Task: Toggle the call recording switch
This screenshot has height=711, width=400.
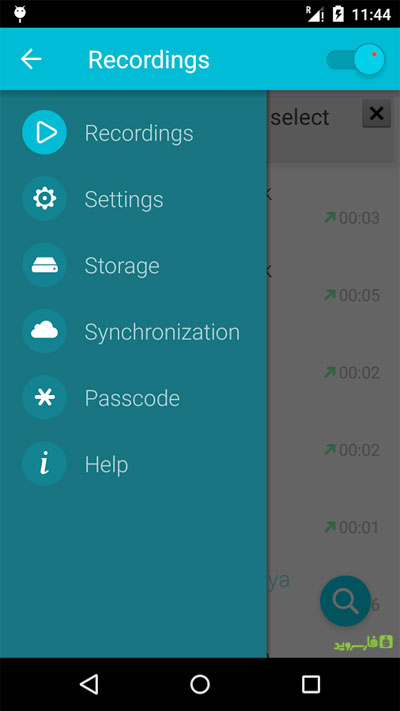Action: pyautogui.click(x=356, y=59)
